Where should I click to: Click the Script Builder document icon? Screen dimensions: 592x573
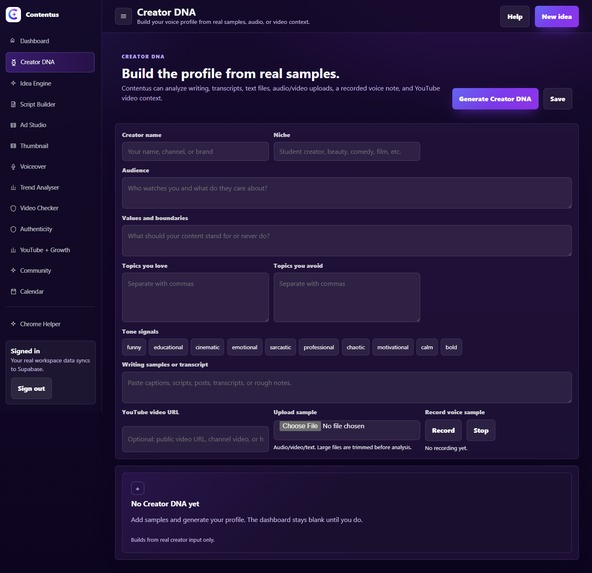(13, 104)
